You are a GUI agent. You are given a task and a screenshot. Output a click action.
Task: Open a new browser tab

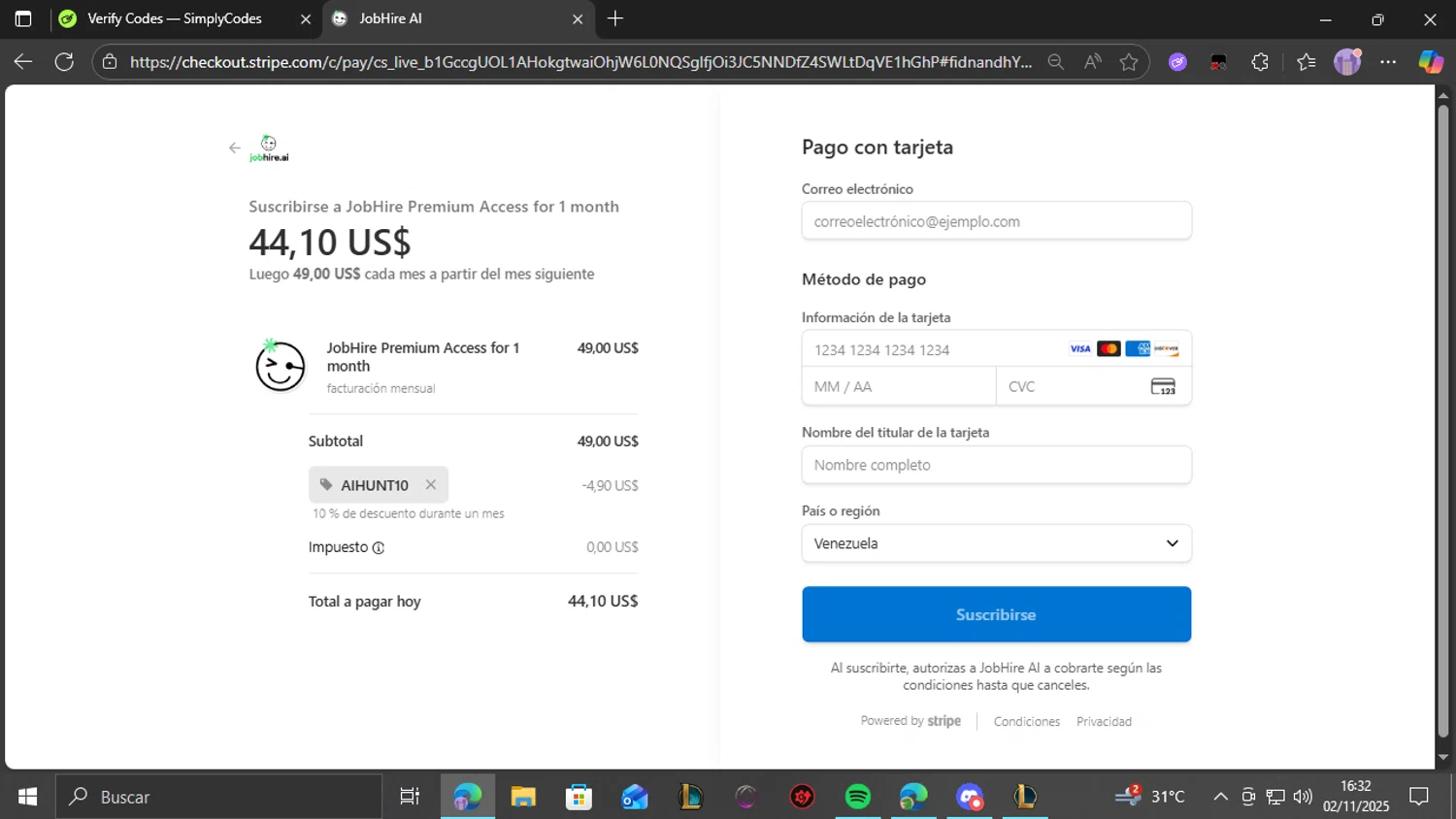coord(614,18)
